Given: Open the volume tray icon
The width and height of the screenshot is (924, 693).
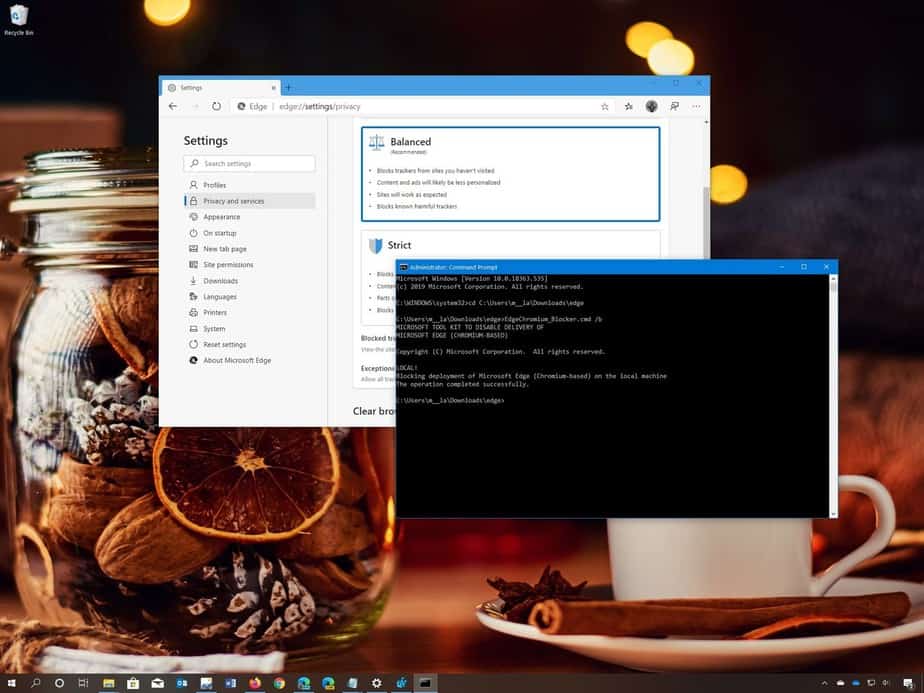Looking at the screenshot, I should pos(886,684).
